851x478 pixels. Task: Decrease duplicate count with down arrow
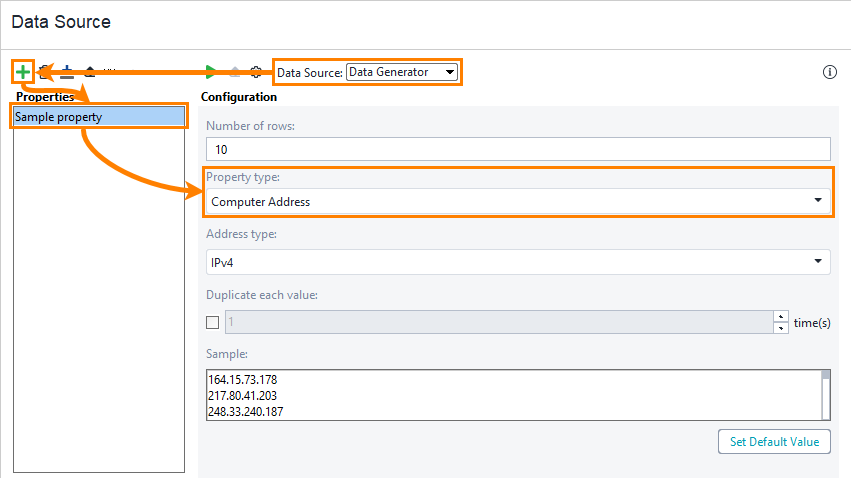(x=780, y=328)
